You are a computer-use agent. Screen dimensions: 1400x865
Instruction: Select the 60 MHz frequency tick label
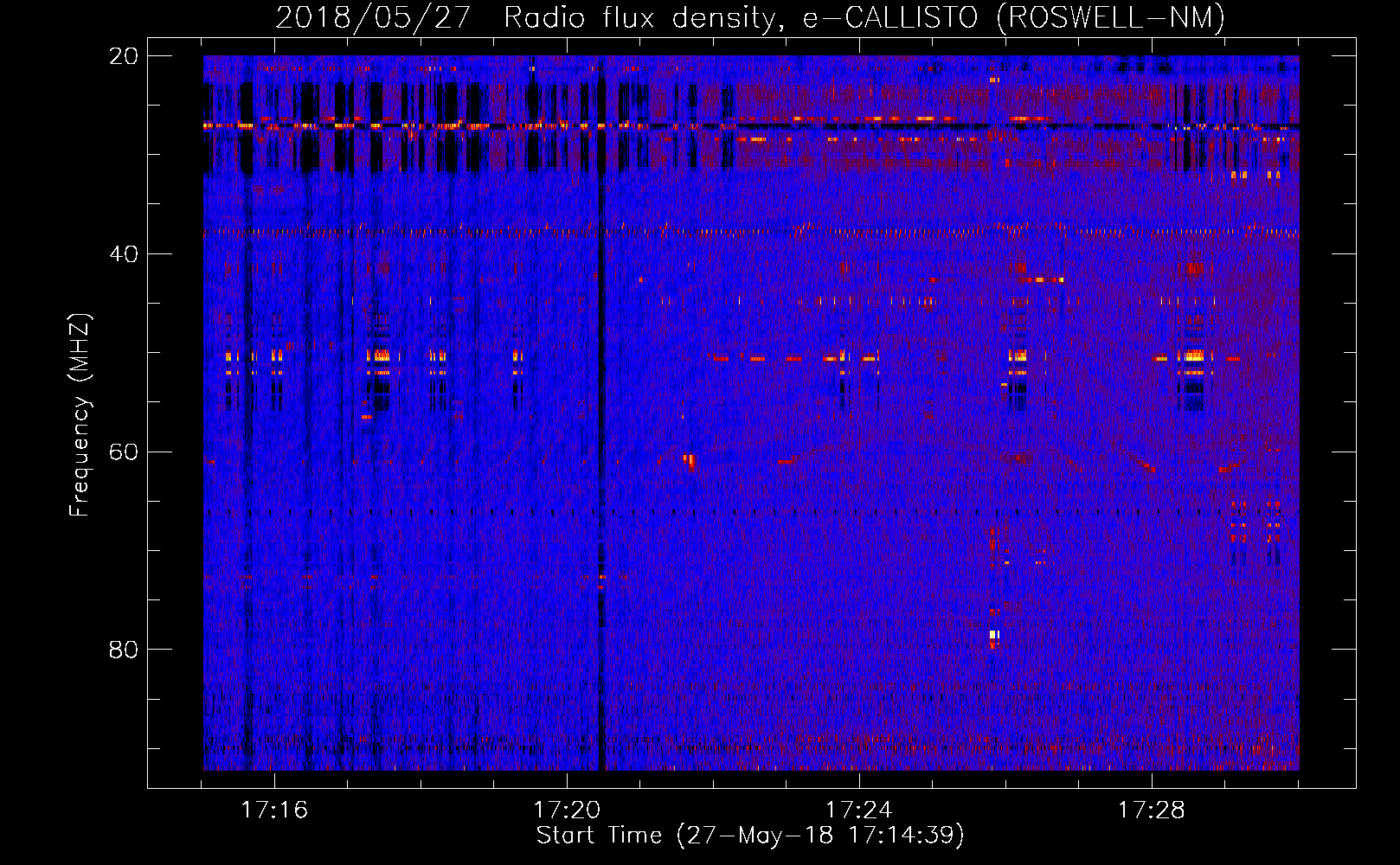pyautogui.click(x=124, y=452)
